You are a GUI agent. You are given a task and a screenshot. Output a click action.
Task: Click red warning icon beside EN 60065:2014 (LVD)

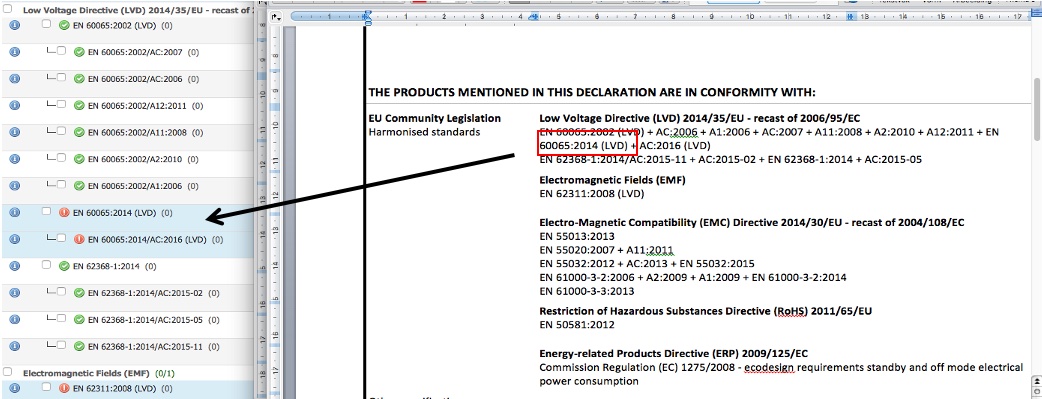pos(64,213)
